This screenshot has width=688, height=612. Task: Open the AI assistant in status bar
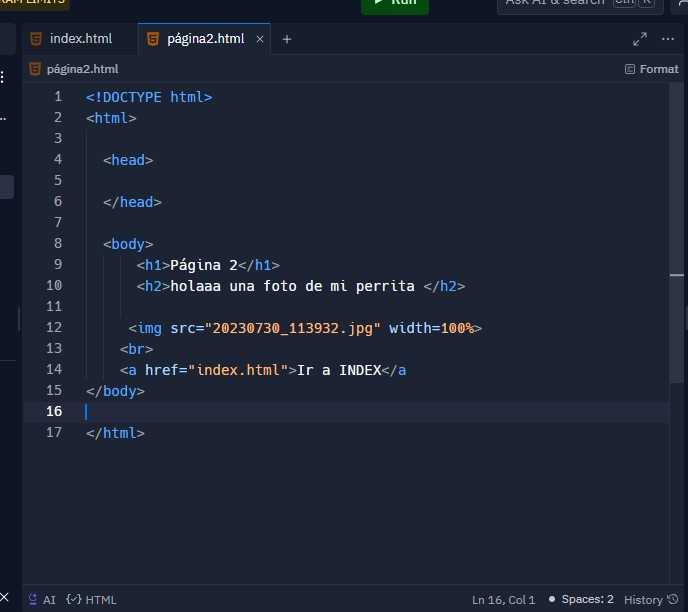point(42,600)
